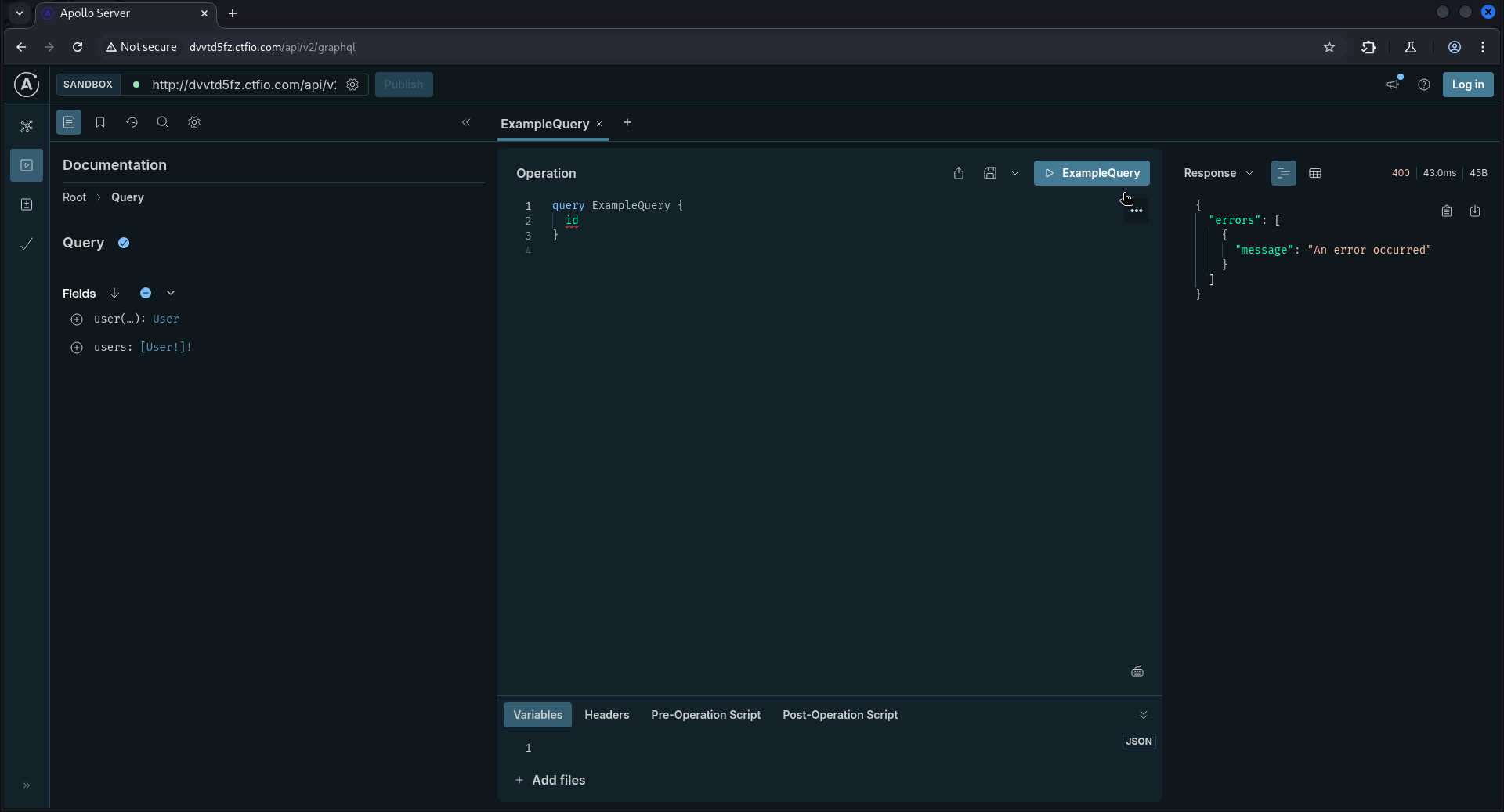This screenshot has width=1504, height=812.
Task: Navigate to Root in breadcrumb
Action: 74,197
